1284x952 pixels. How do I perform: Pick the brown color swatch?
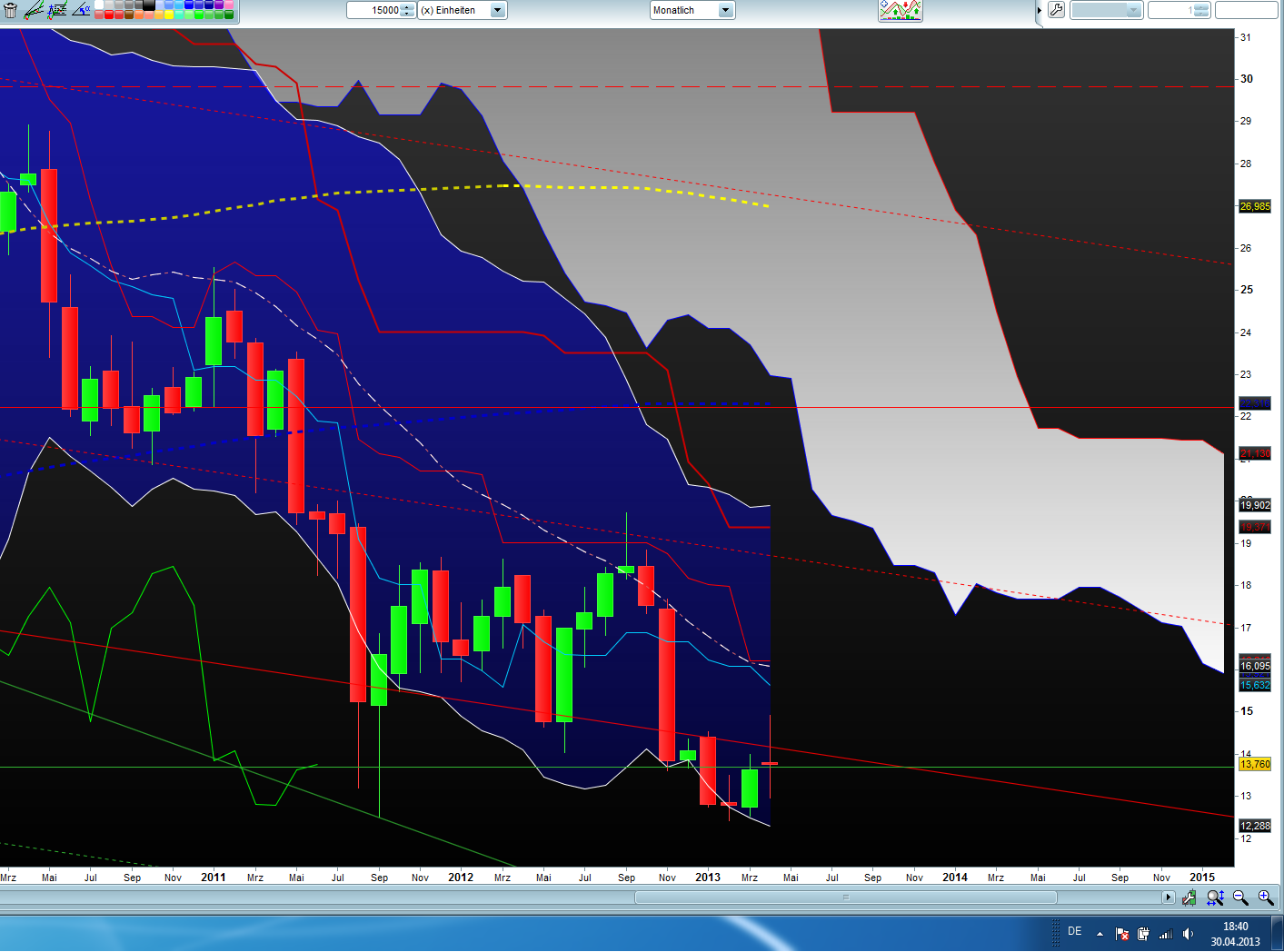tap(129, 15)
